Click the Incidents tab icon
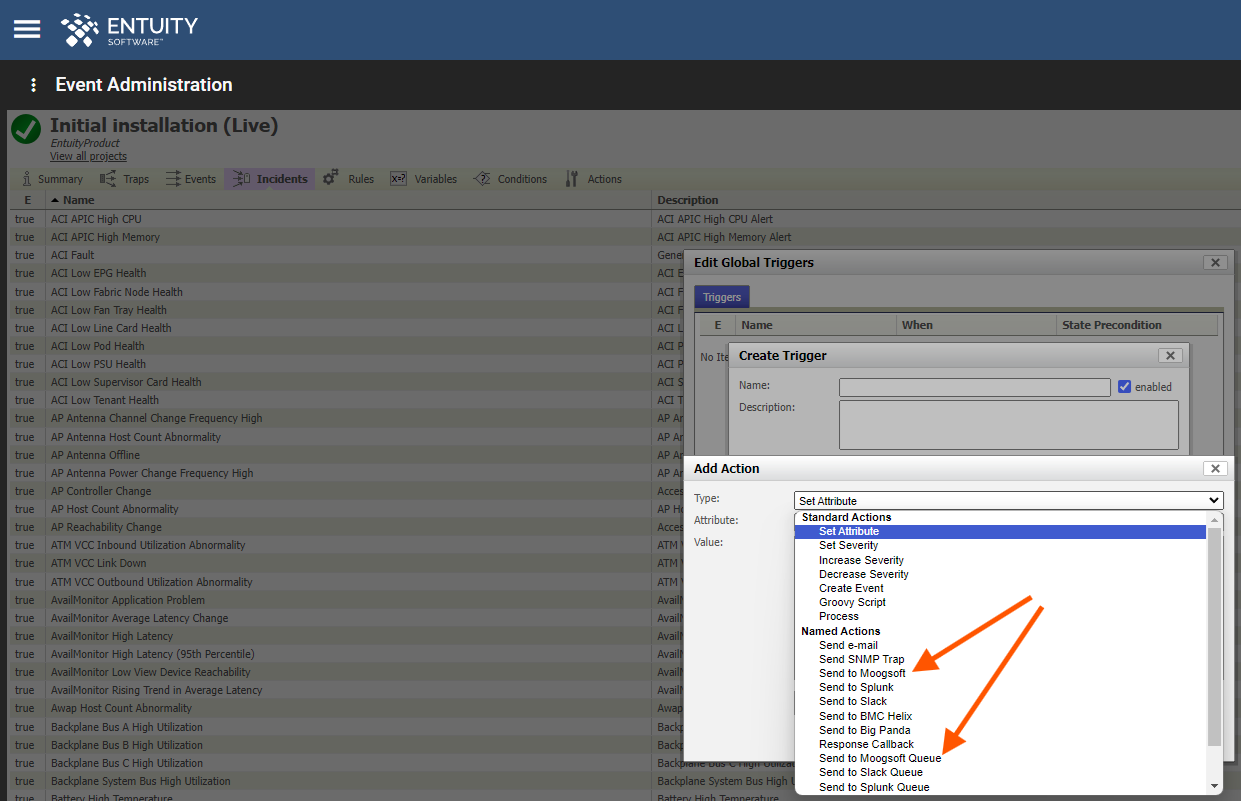1241x801 pixels. (x=241, y=179)
